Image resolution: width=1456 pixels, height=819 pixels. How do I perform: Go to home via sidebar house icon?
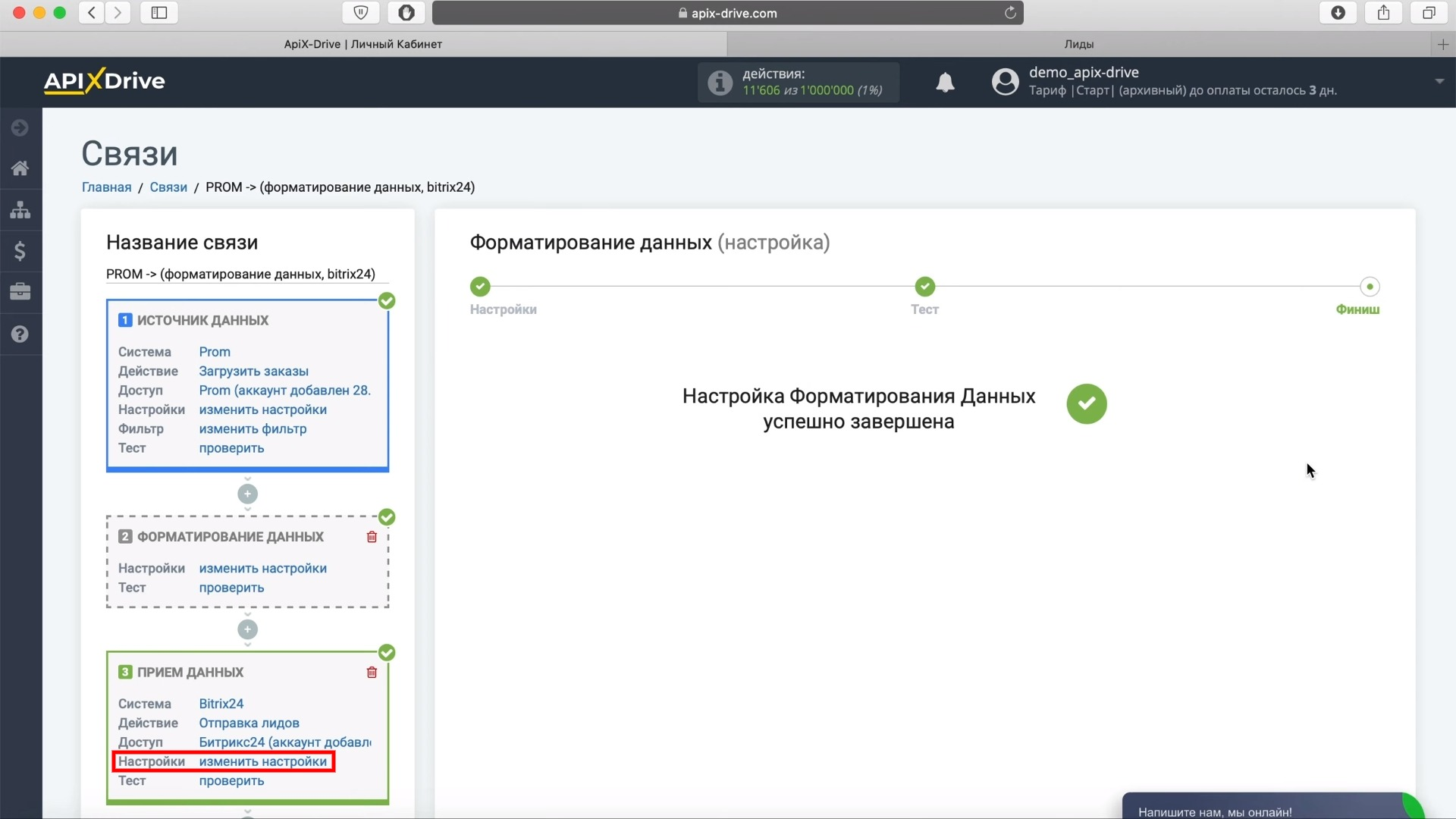coord(20,168)
